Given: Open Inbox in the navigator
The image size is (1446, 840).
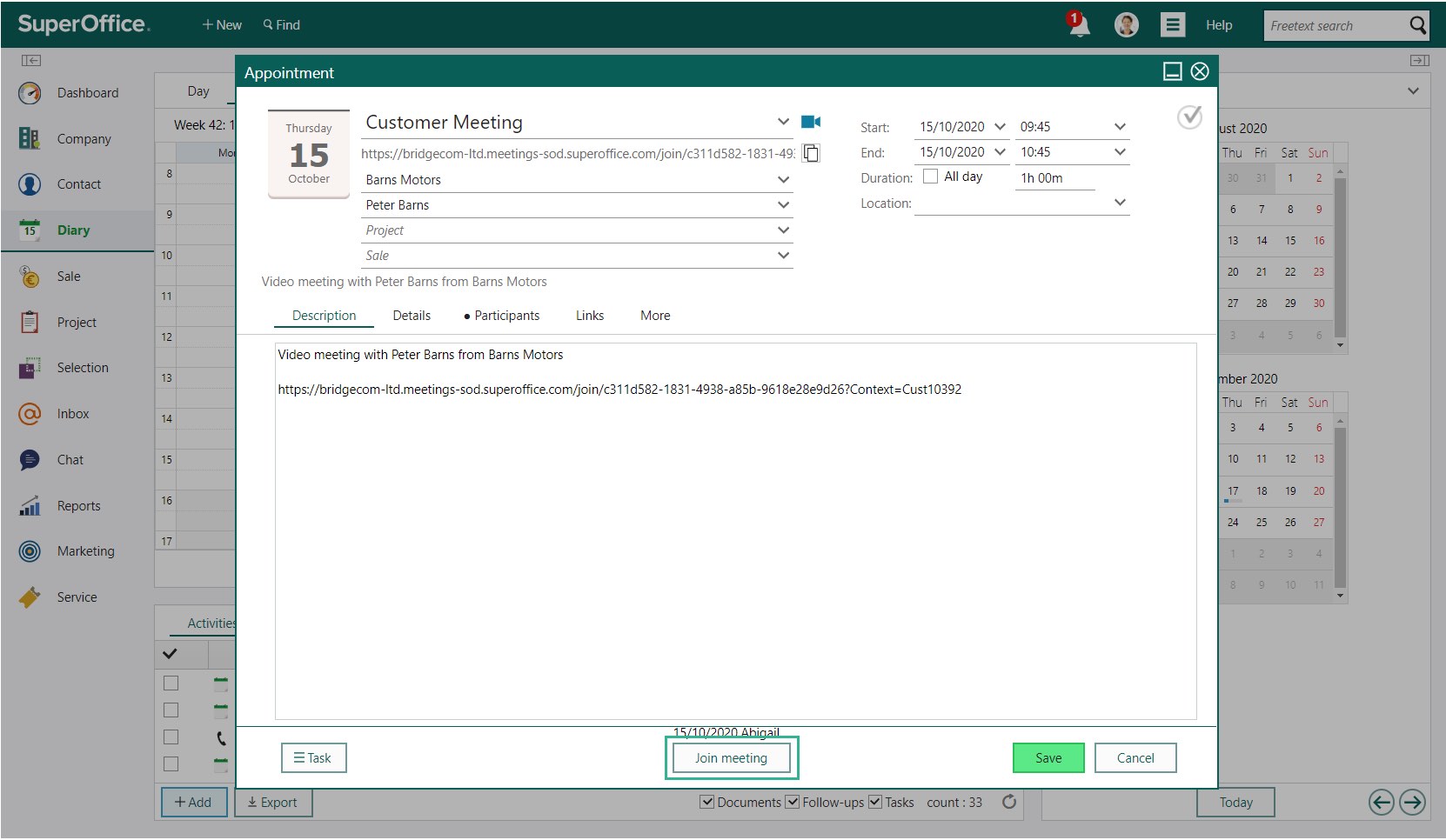Looking at the screenshot, I should click(77, 414).
